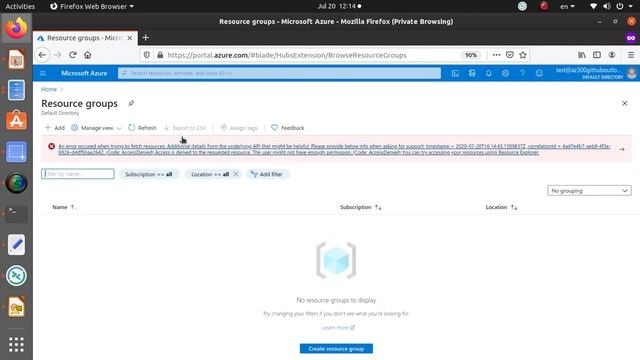This screenshot has width=640, height=360.
Task: Go to Home breadcrumb
Action: tap(49, 89)
